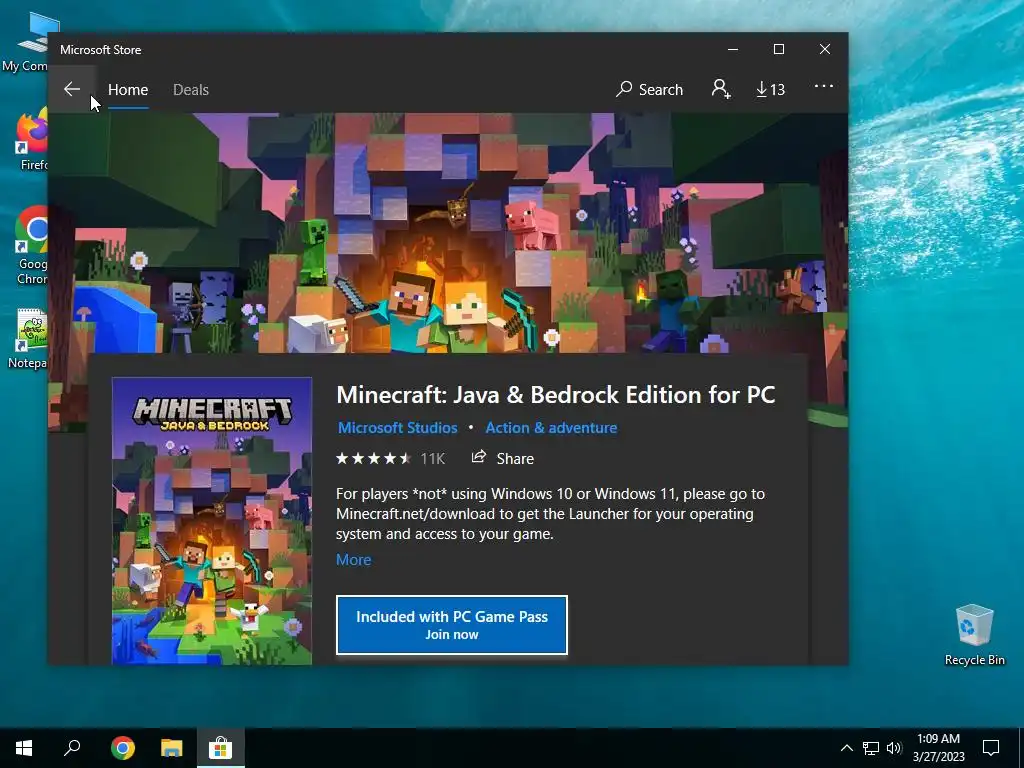This screenshot has height=768, width=1024.
Task: Select the Google Chrome desktop shortcut
Action: tap(31, 246)
